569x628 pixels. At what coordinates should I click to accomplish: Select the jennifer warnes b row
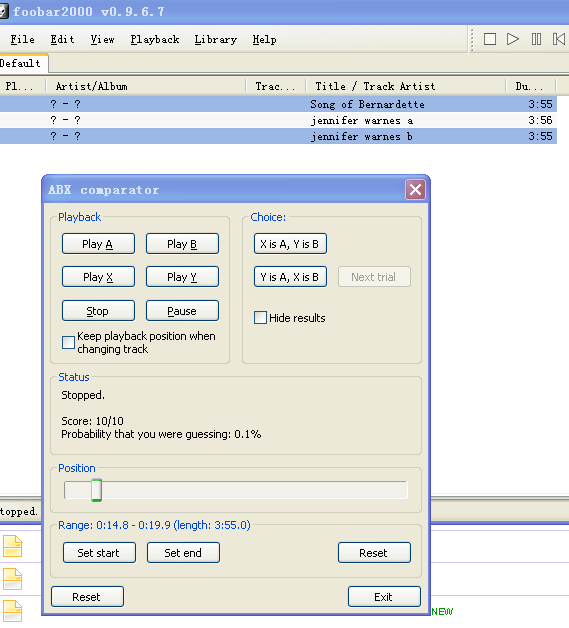(x=278, y=136)
